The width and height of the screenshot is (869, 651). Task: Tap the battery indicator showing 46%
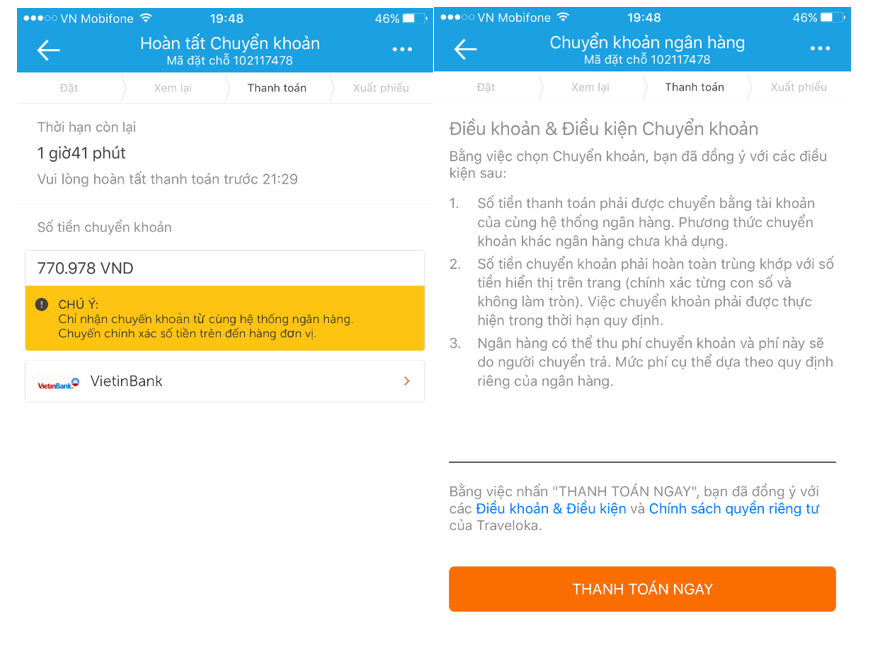tap(398, 16)
